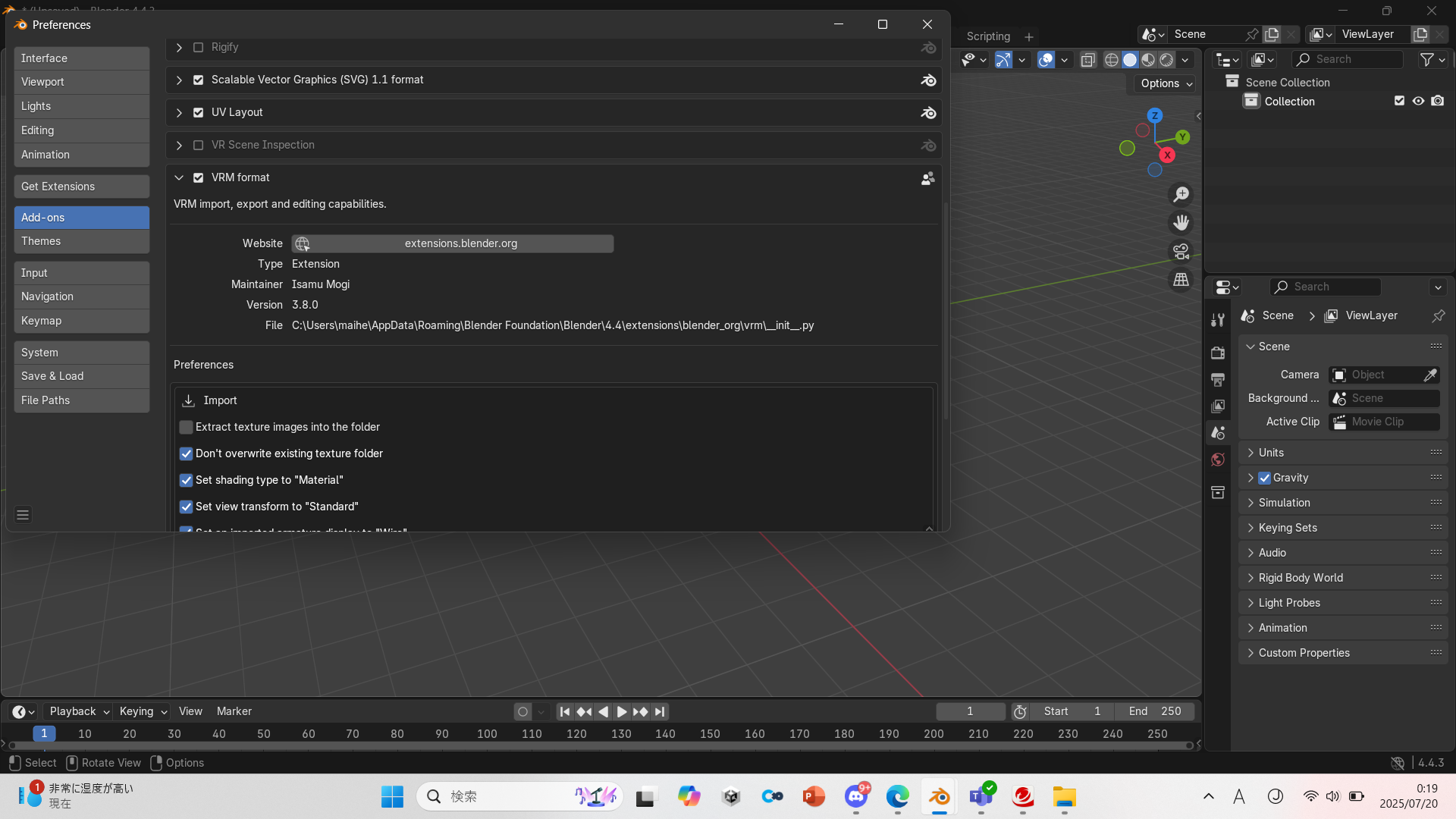
Task: Select Themes in the Preferences sidebar
Action: coord(81,241)
